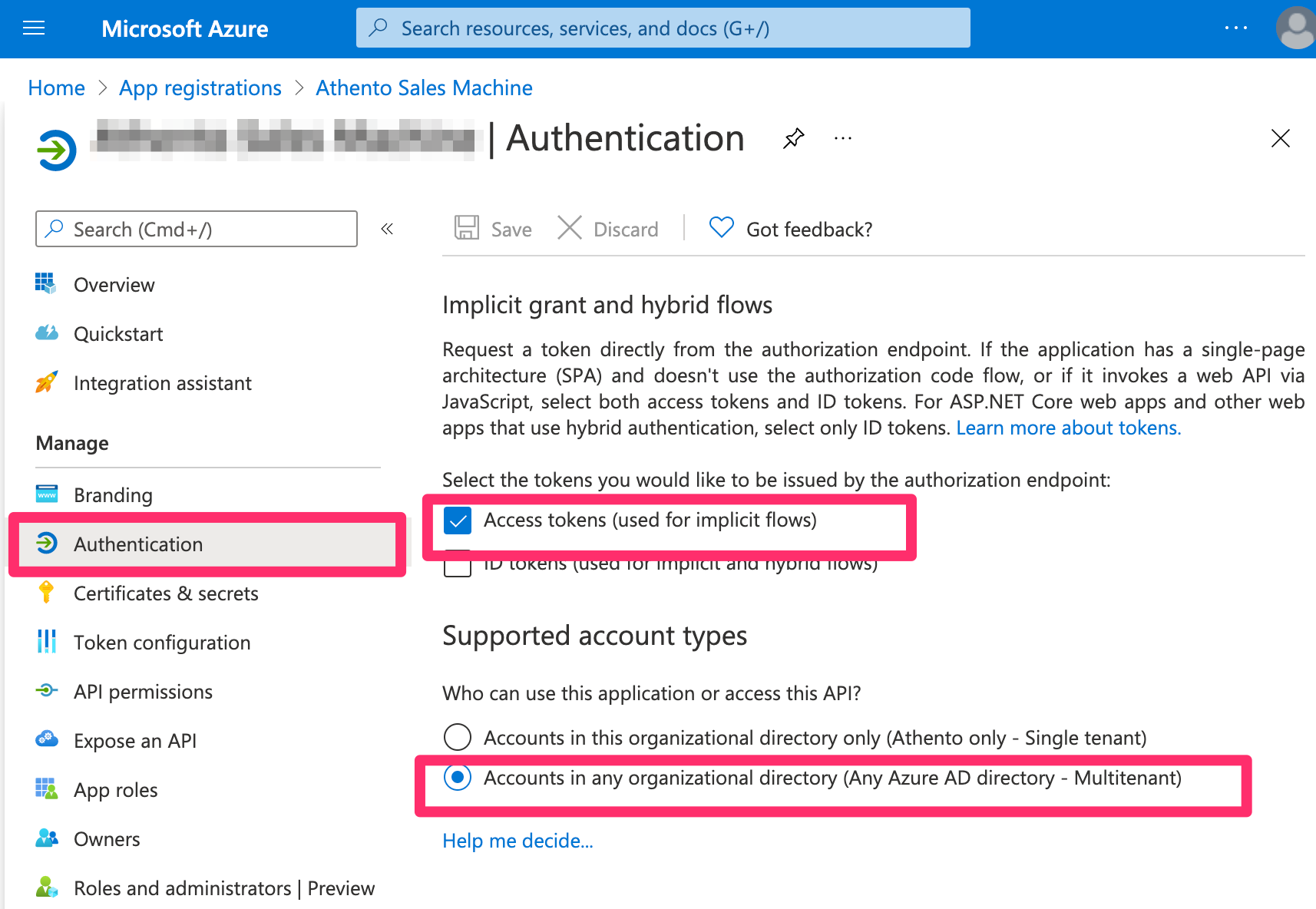Open the Integration assistant icon
The image size is (1316, 909).
point(47,382)
